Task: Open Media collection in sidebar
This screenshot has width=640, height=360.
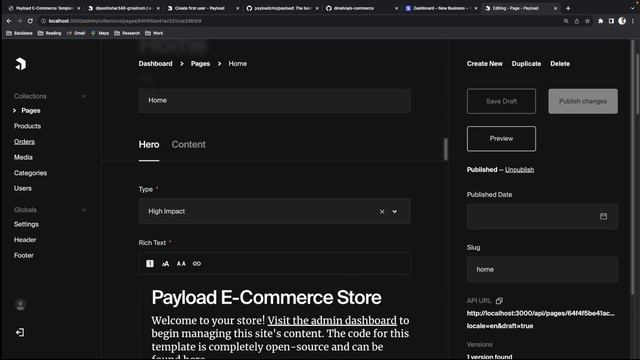Action: [23, 157]
